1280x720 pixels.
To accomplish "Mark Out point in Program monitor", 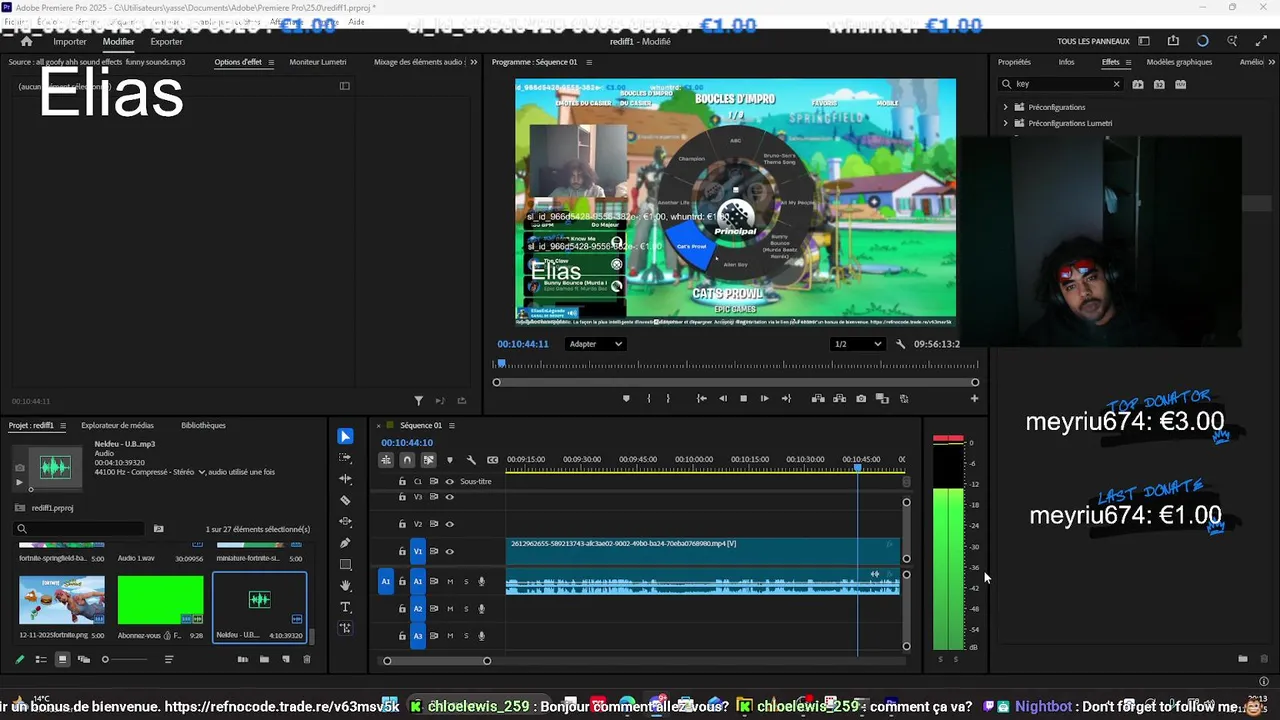I will click(x=668, y=399).
